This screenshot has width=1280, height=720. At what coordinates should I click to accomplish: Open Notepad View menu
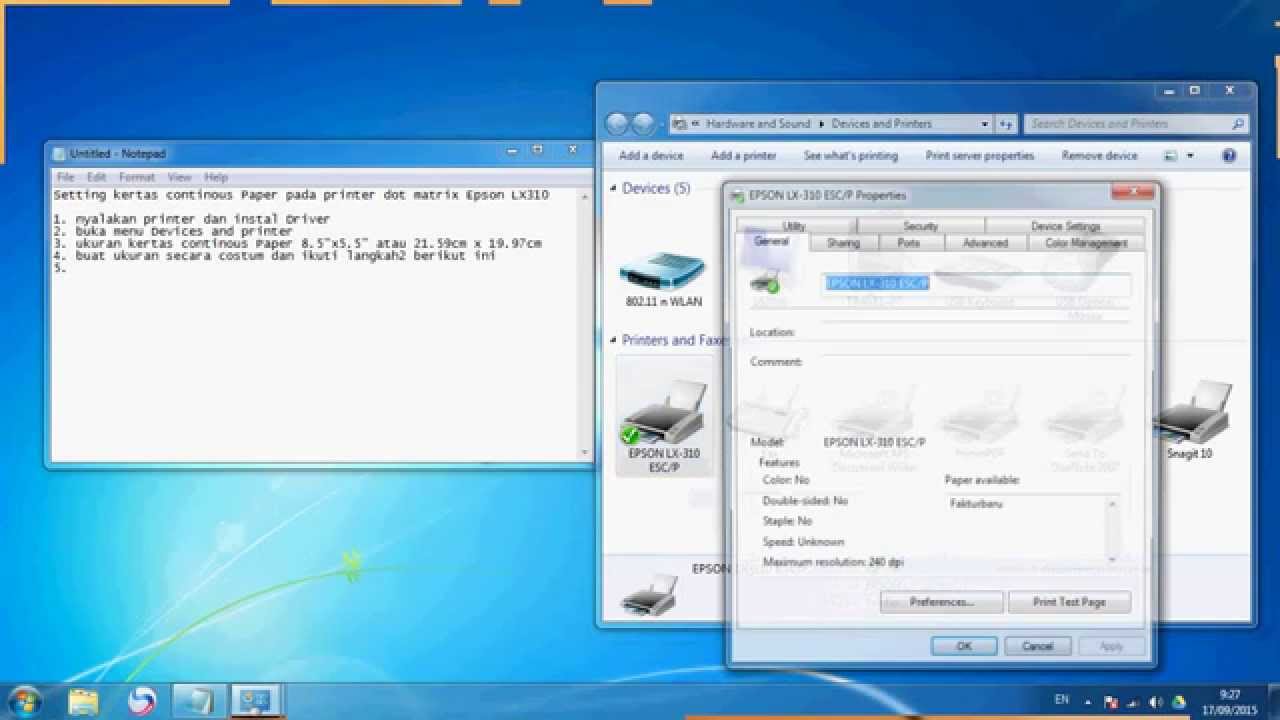[x=179, y=177]
